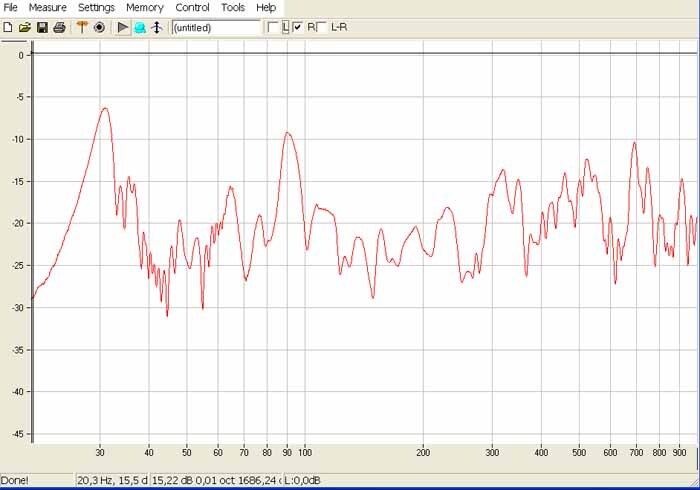Click the New file icon
This screenshot has height=490, width=700.
[x=8, y=27]
